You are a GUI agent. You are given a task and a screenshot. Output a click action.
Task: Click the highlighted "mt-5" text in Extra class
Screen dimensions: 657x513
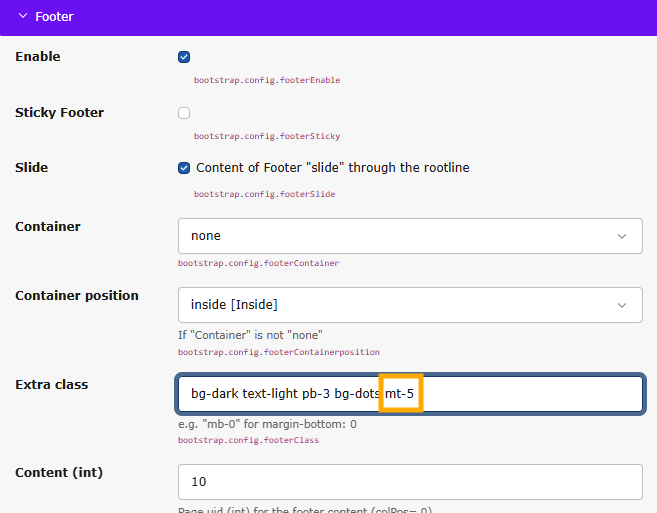point(400,394)
